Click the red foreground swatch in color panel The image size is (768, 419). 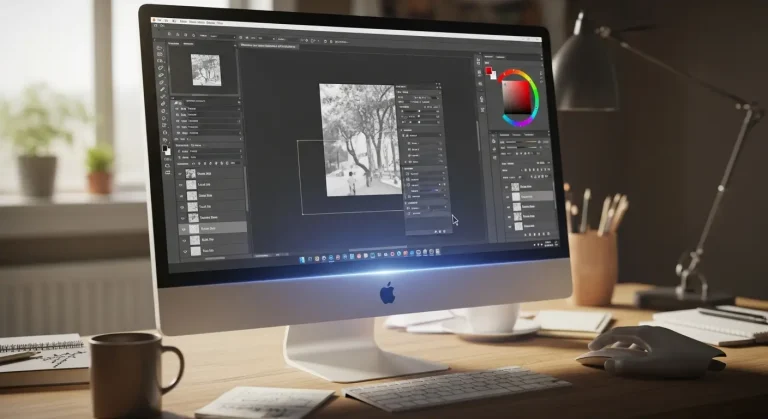coord(488,71)
